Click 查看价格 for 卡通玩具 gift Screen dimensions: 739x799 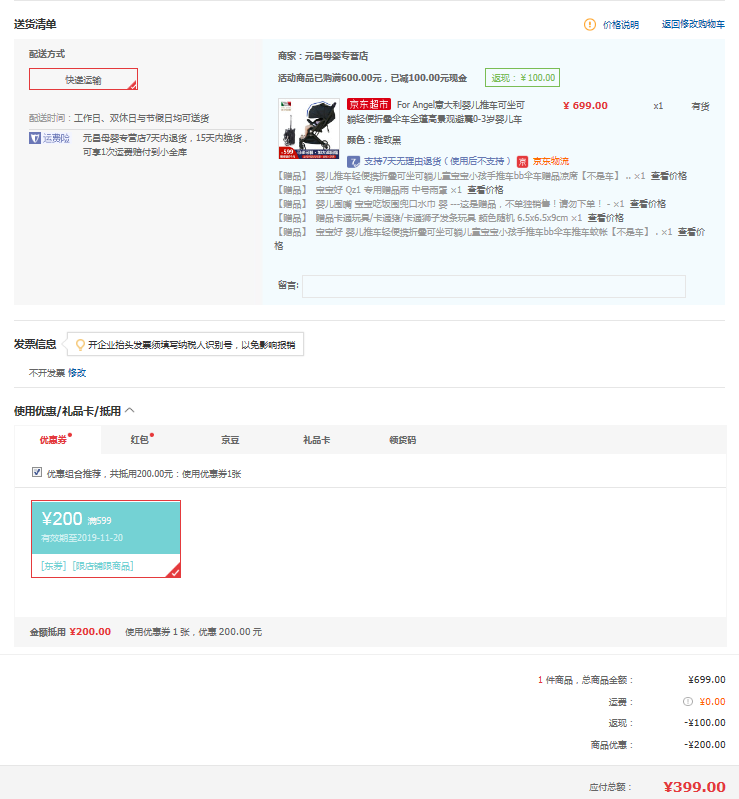click(605, 218)
